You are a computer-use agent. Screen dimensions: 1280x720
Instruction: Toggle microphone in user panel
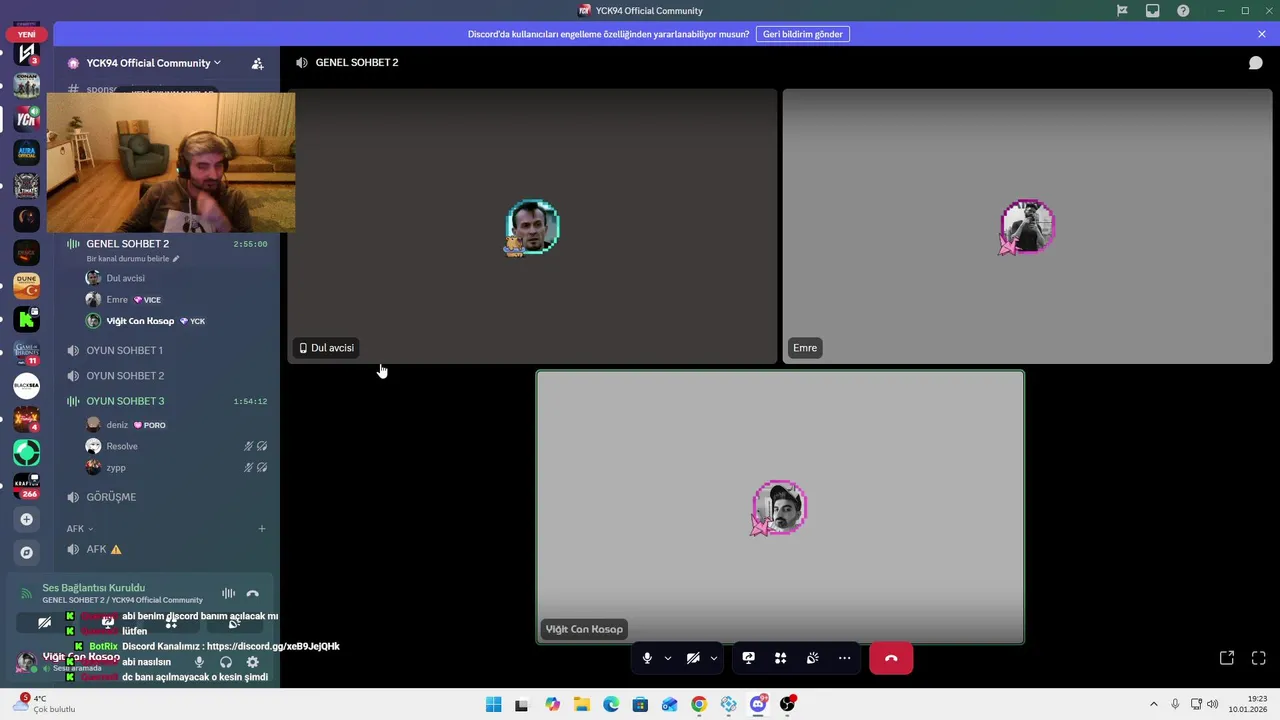(199, 662)
